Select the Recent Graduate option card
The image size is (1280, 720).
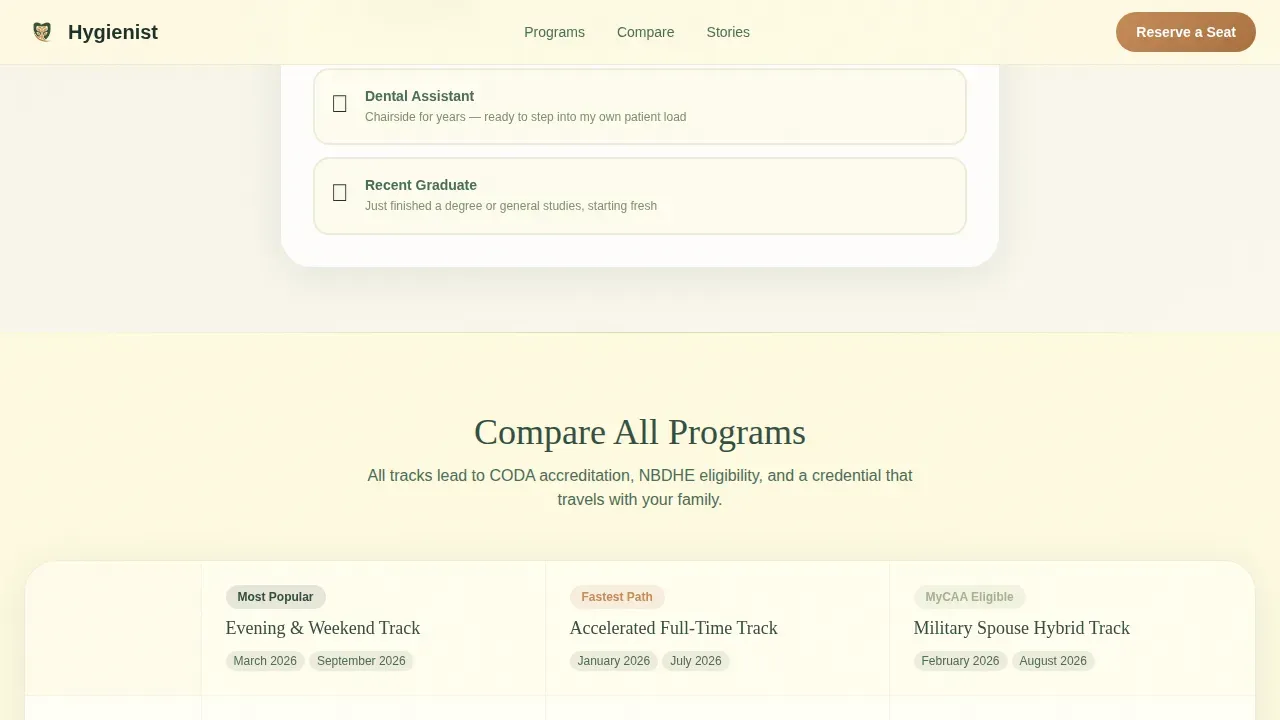640,196
